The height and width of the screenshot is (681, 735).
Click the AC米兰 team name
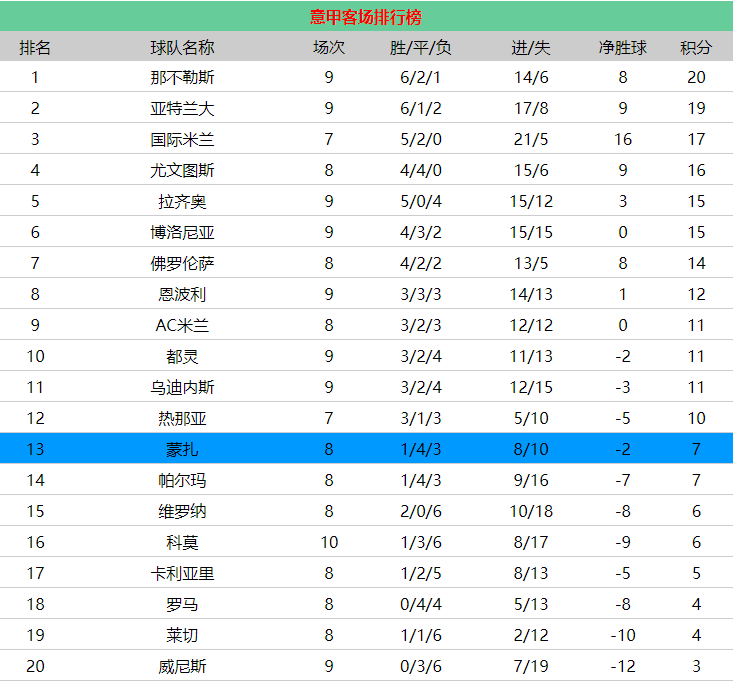point(182,325)
